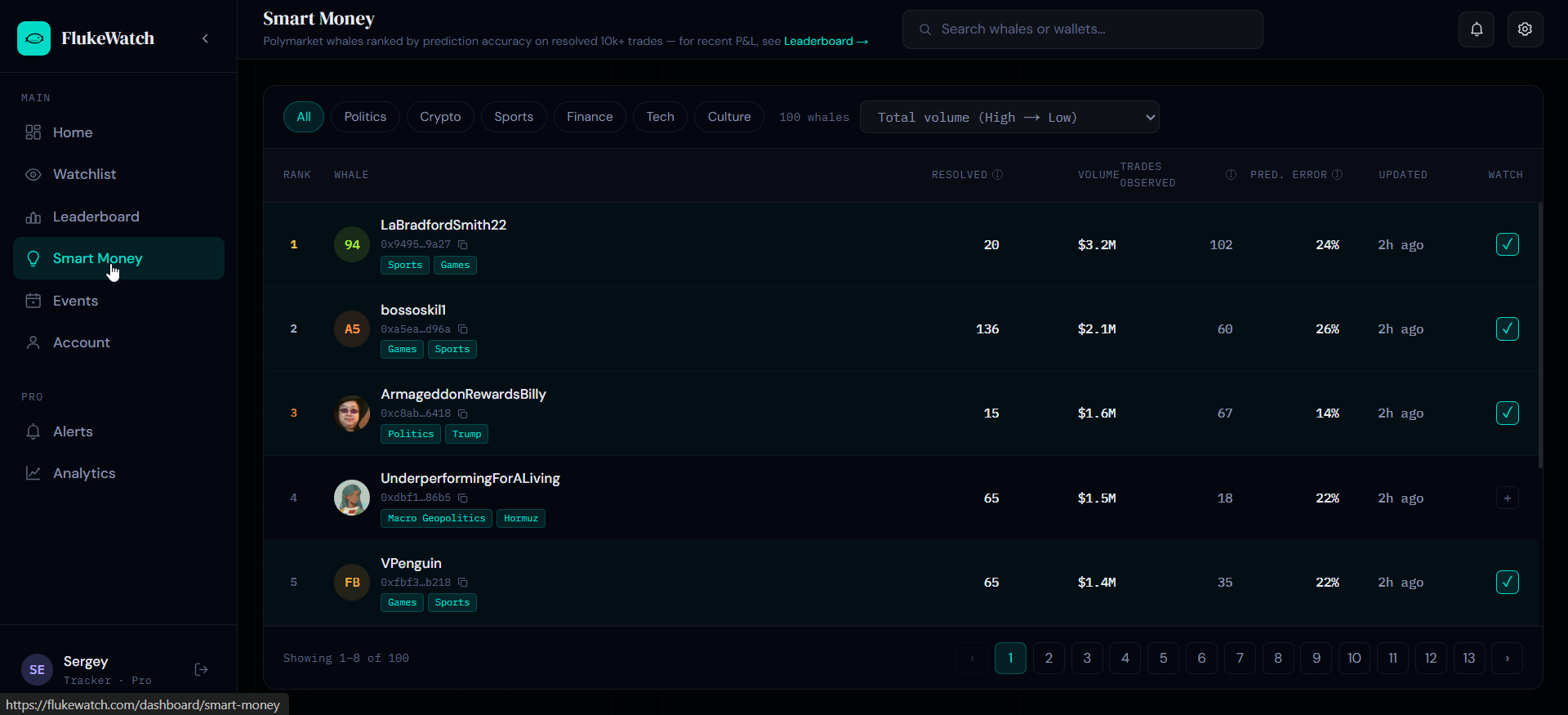Screen dimensions: 1568x715
Task: Click LaBradfordSmith22's 94 avatar badge
Action: (352, 244)
